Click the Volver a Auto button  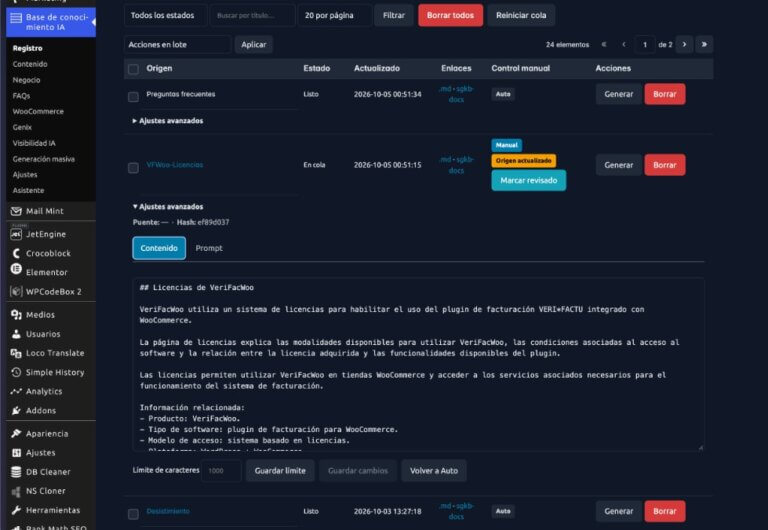tap(434, 471)
